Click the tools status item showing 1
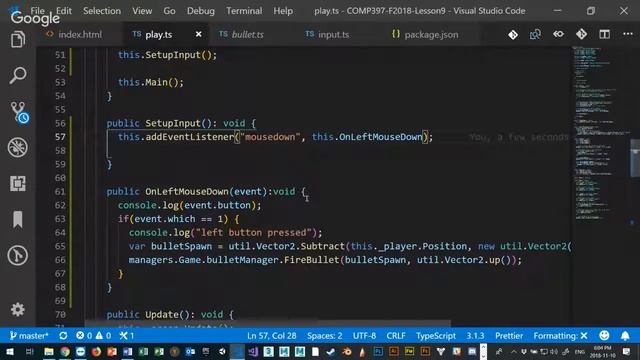Viewport: 640px width, 360px height. tap(127, 336)
